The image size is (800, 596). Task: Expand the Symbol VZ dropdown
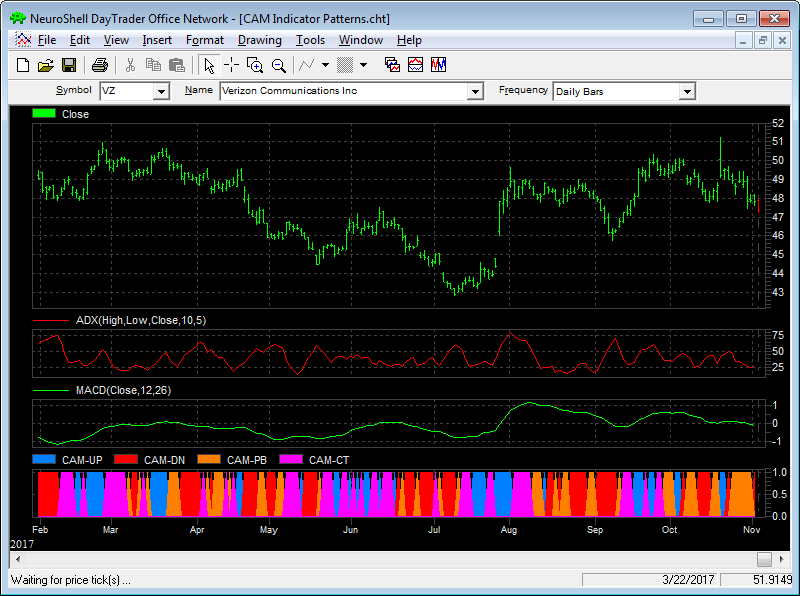[x=161, y=92]
